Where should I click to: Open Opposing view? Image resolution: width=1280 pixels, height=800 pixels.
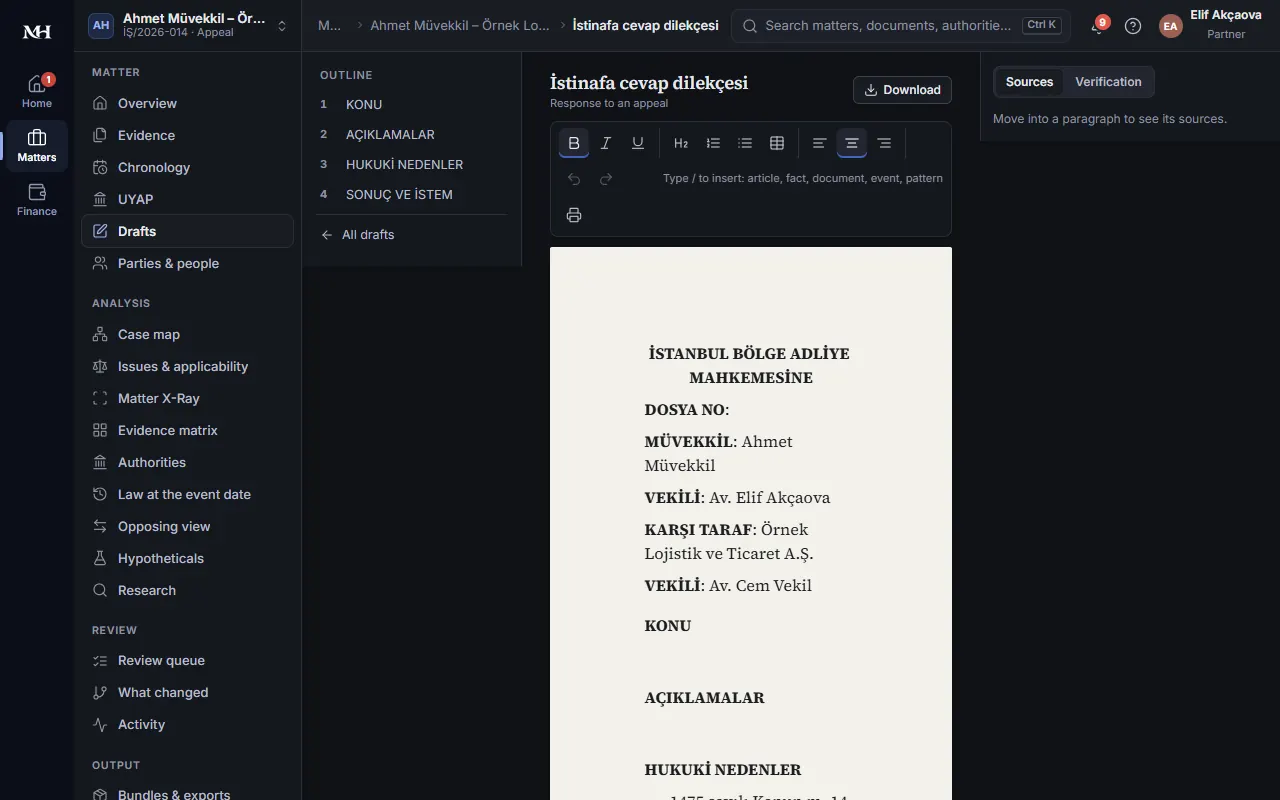pyautogui.click(x=187, y=526)
